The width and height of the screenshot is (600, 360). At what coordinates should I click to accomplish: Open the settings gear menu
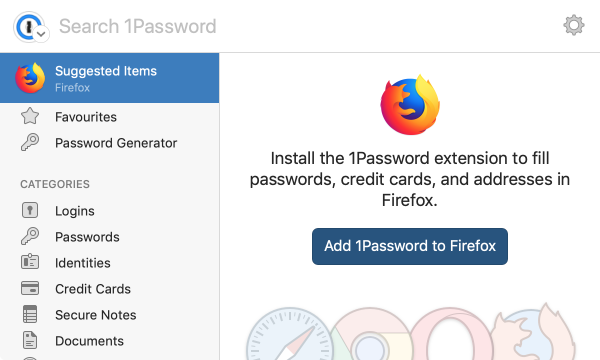(x=574, y=26)
